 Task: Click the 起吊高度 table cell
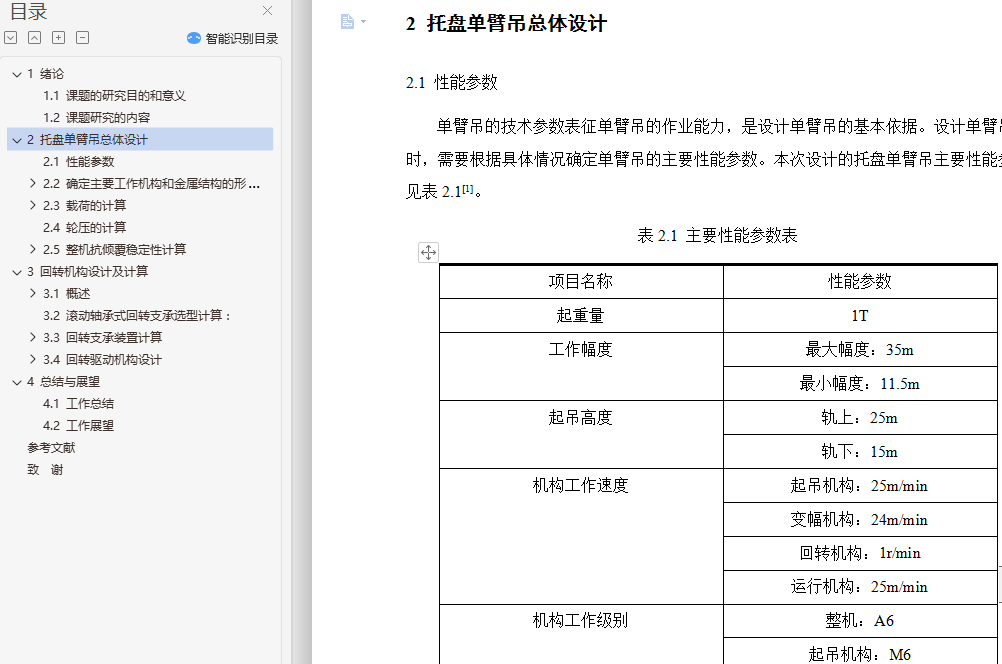tap(581, 435)
